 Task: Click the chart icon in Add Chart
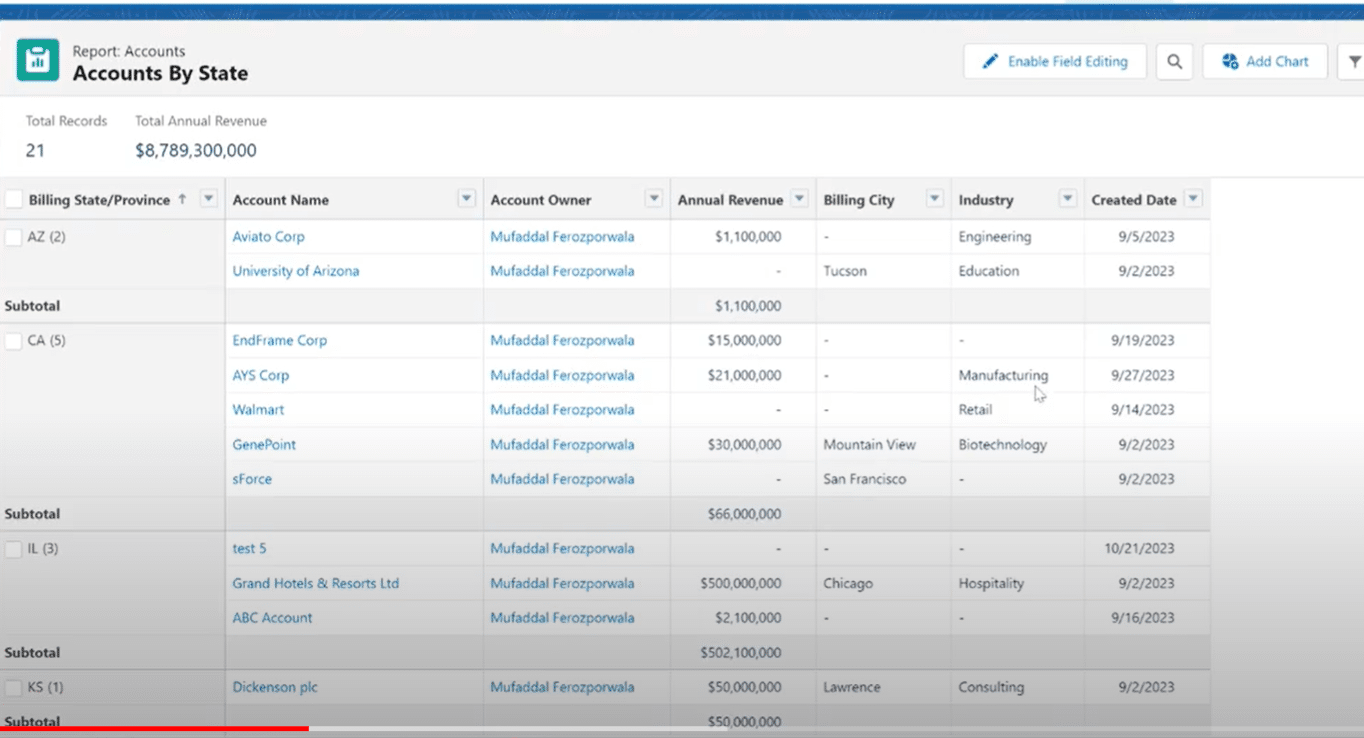[1230, 61]
